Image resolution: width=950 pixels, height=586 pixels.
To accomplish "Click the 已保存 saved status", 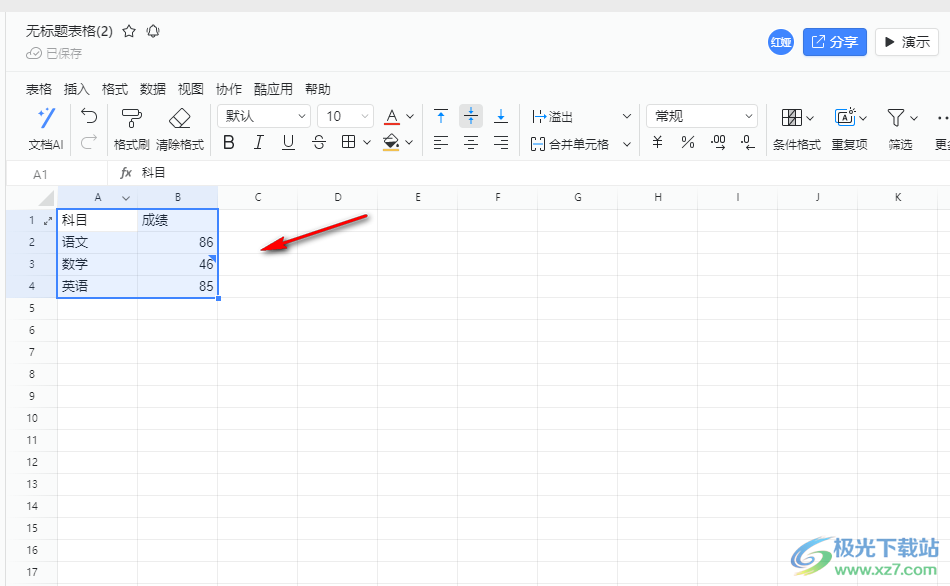I will [x=54, y=53].
